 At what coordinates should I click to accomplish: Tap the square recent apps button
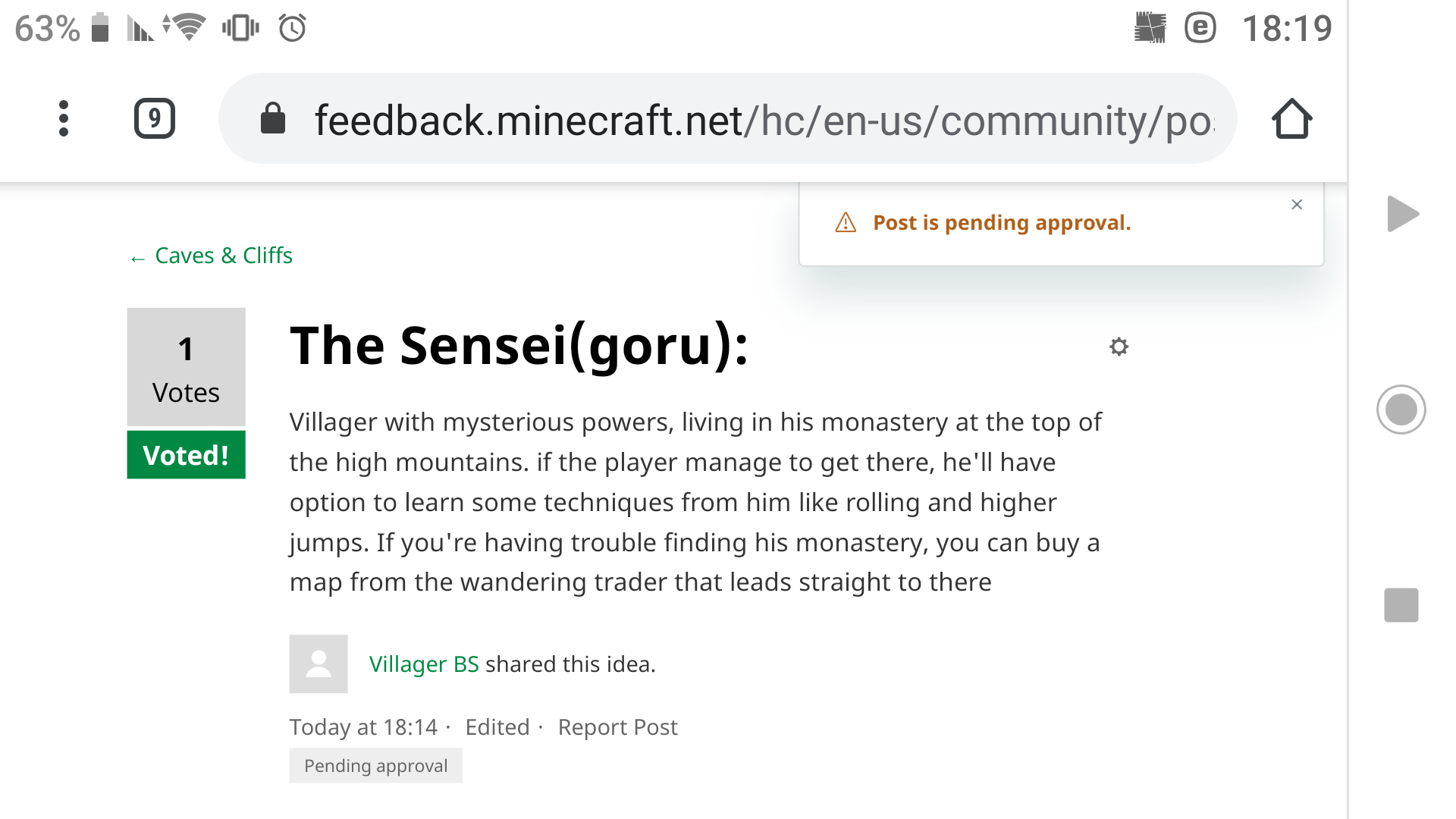[1401, 605]
